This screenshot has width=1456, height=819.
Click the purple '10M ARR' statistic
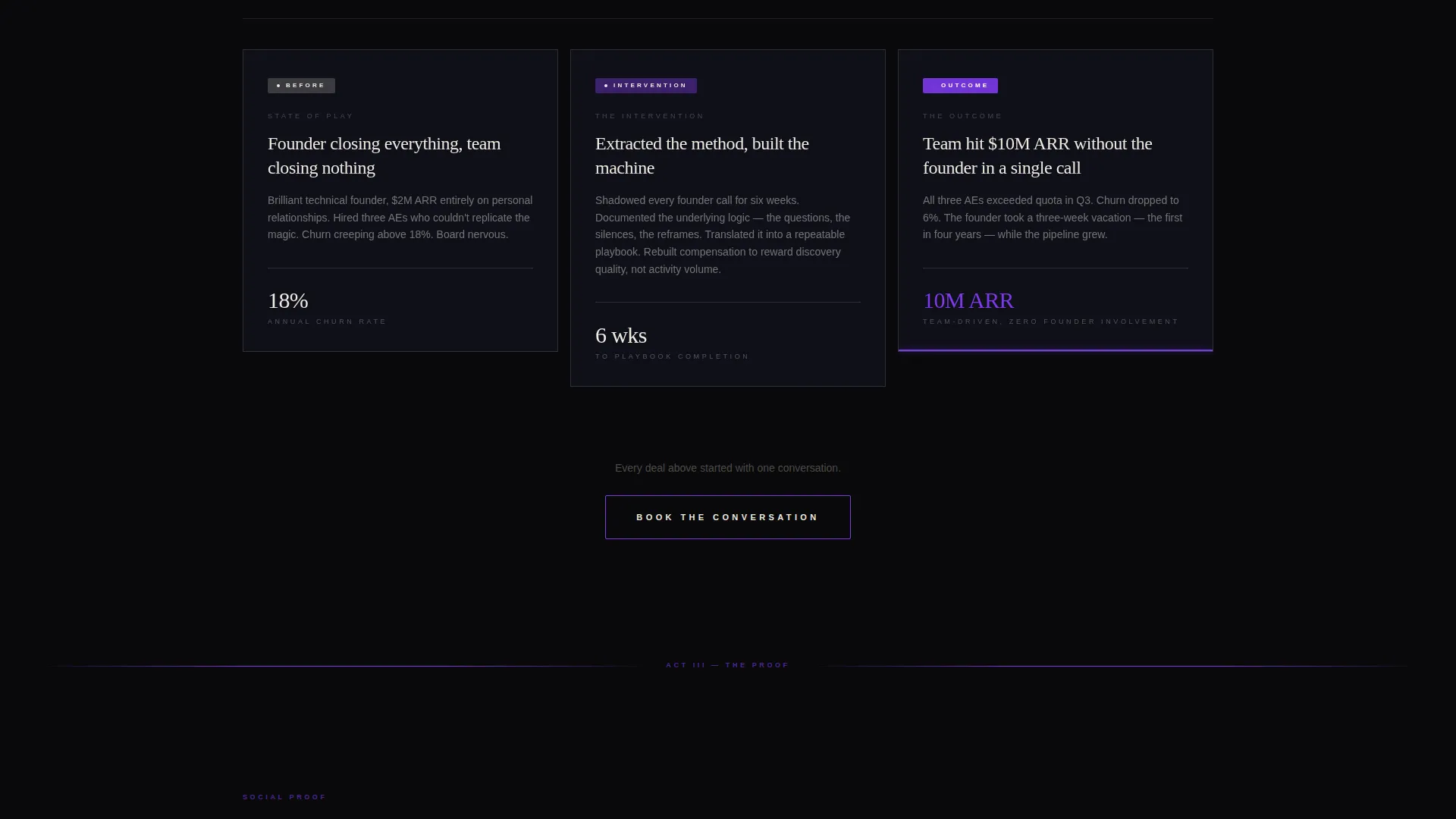pos(968,300)
